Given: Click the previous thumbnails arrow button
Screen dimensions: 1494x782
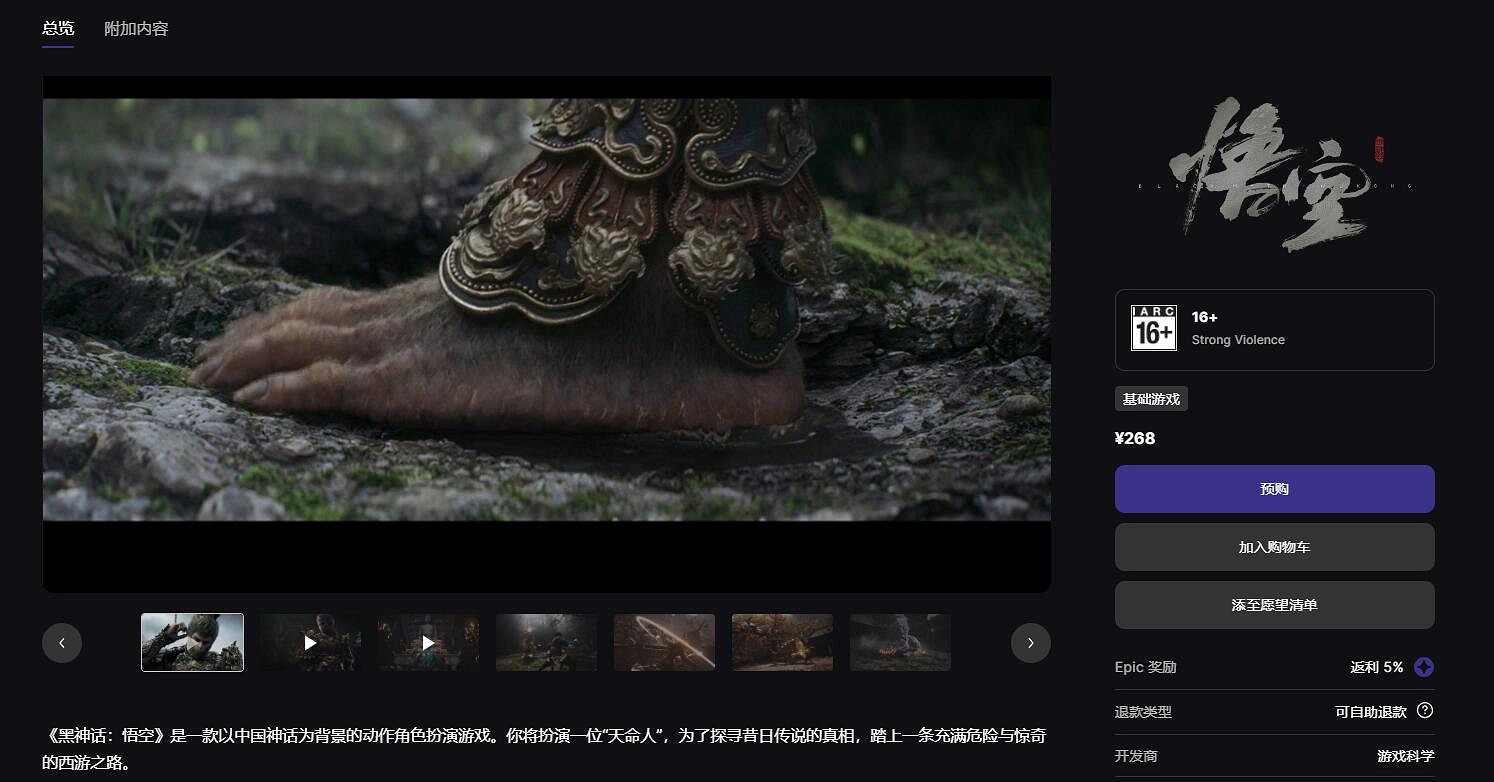Looking at the screenshot, I should [x=62, y=643].
